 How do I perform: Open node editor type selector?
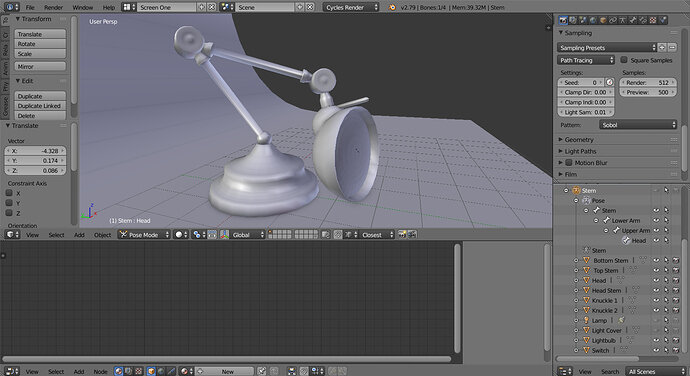coord(11,371)
